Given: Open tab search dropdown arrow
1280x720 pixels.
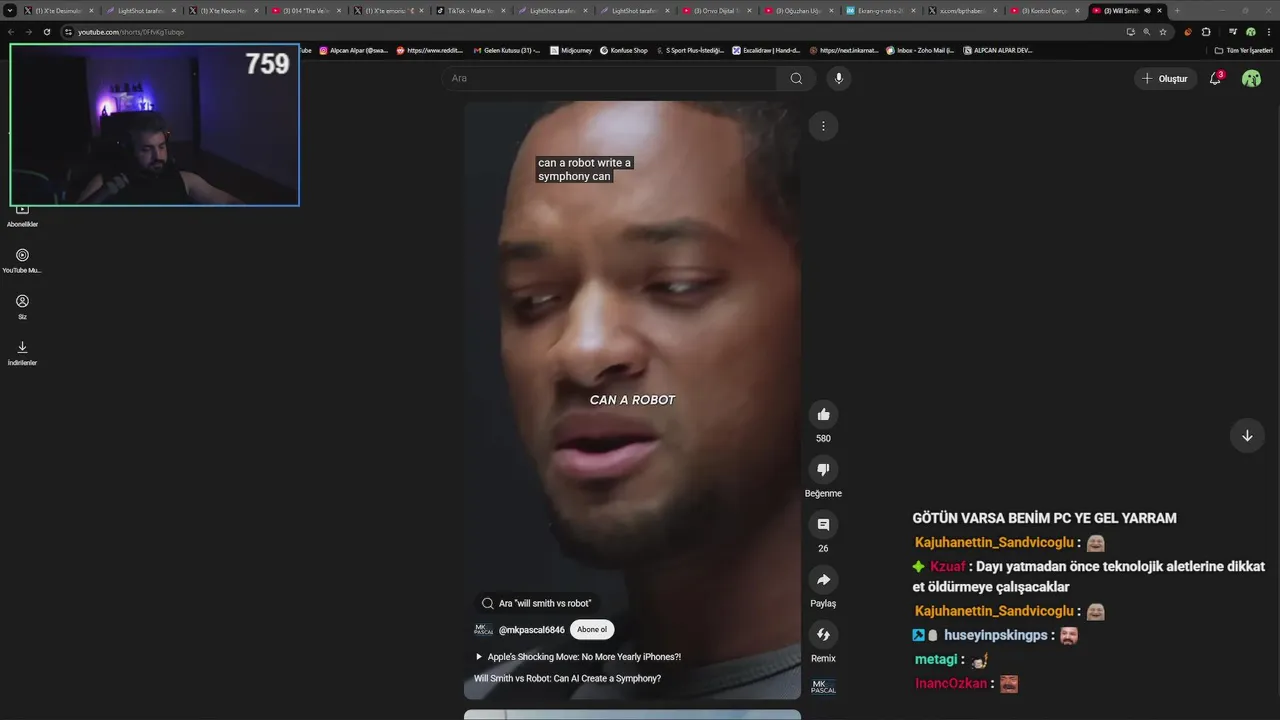Looking at the screenshot, I should tap(11, 10).
